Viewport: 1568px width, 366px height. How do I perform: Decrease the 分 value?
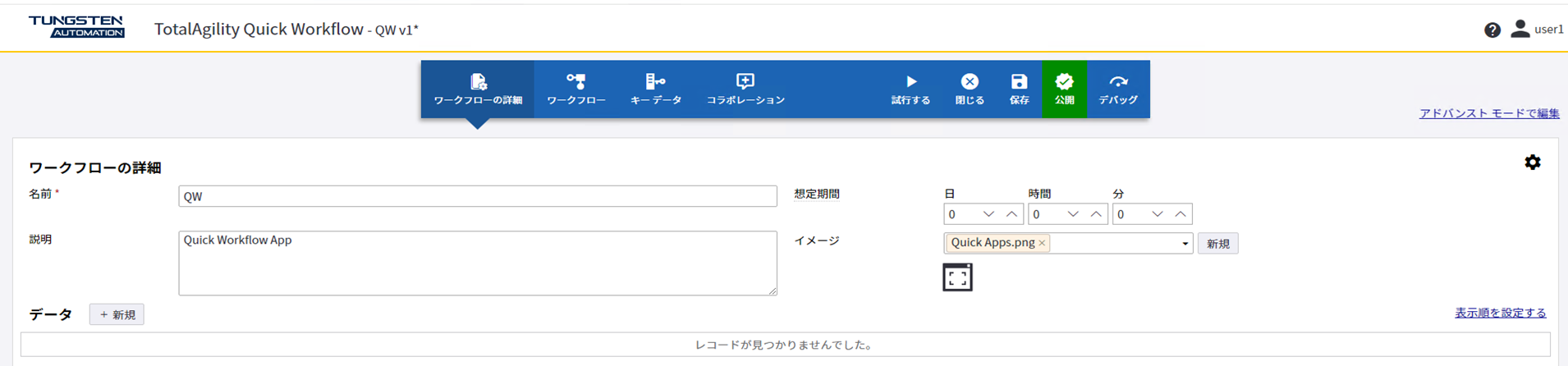(1158, 214)
